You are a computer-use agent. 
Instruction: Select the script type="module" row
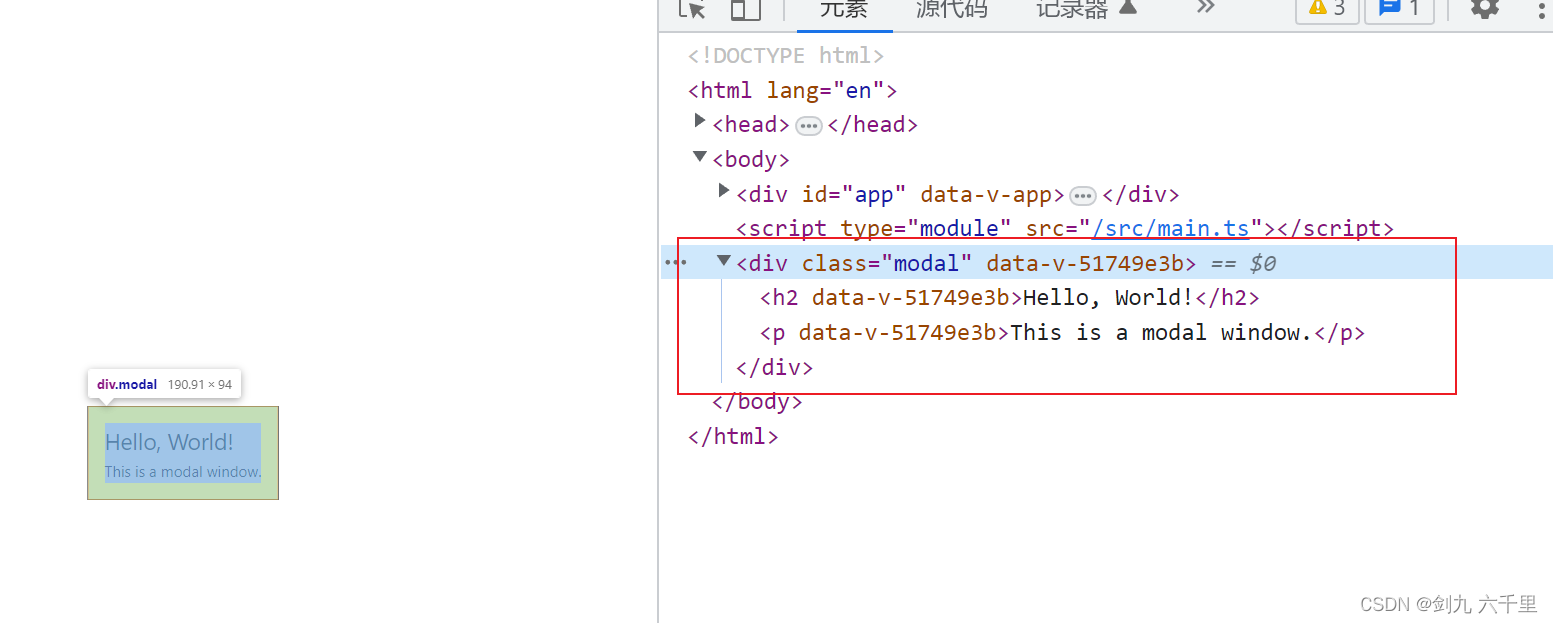pos(1065,229)
